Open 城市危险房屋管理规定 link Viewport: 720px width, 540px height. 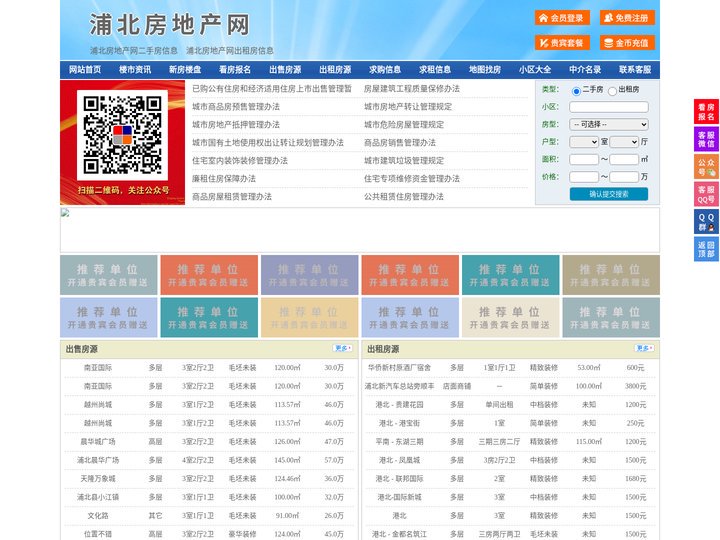tap(404, 124)
